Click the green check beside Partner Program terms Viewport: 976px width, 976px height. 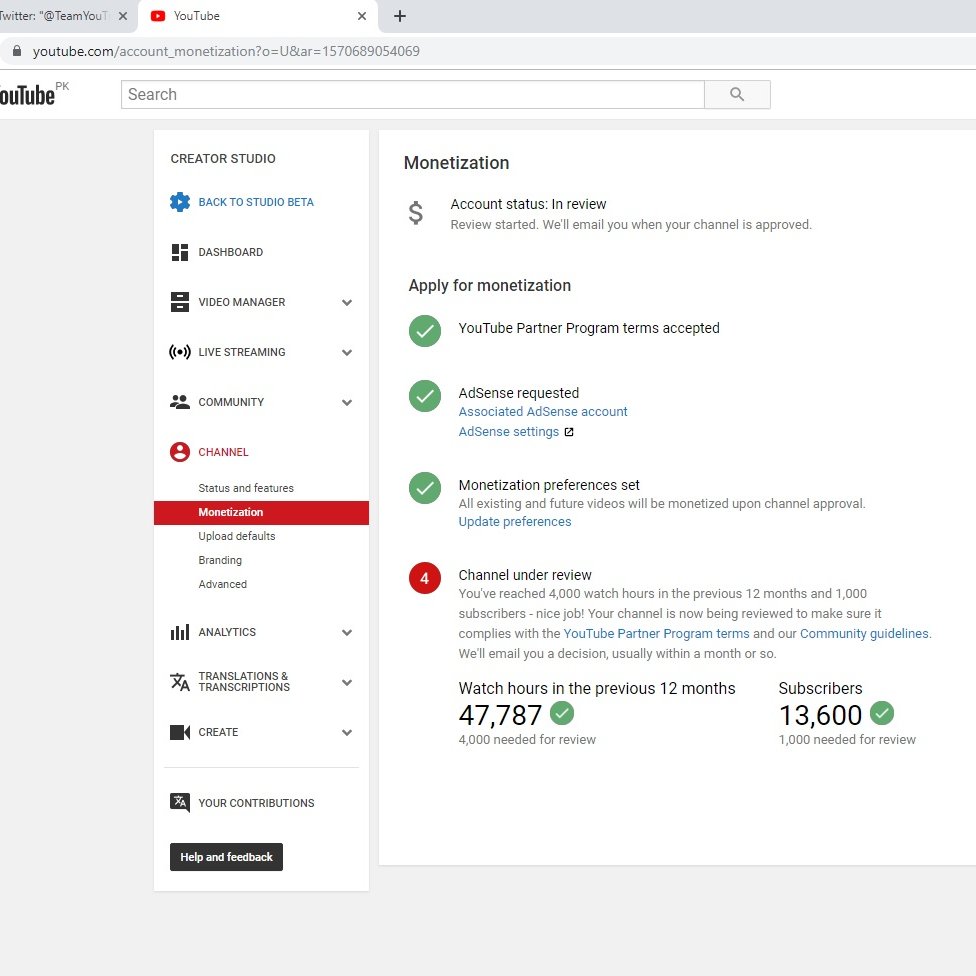pyautogui.click(x=425, y=331)
